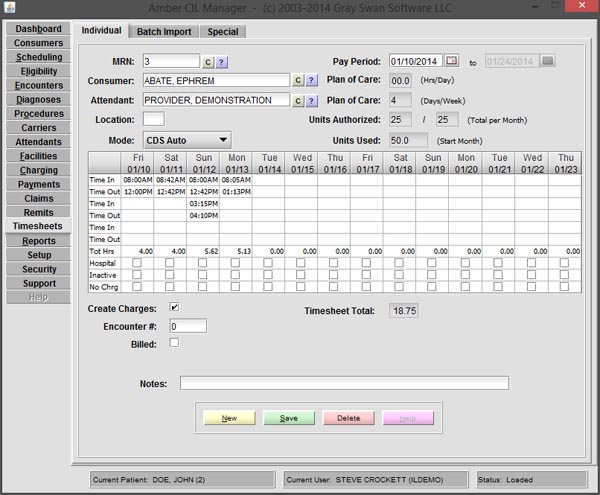Check the Billed checkbox
Image resolution: width=600 pixels, height=495 pixels.
pos(174,343)
